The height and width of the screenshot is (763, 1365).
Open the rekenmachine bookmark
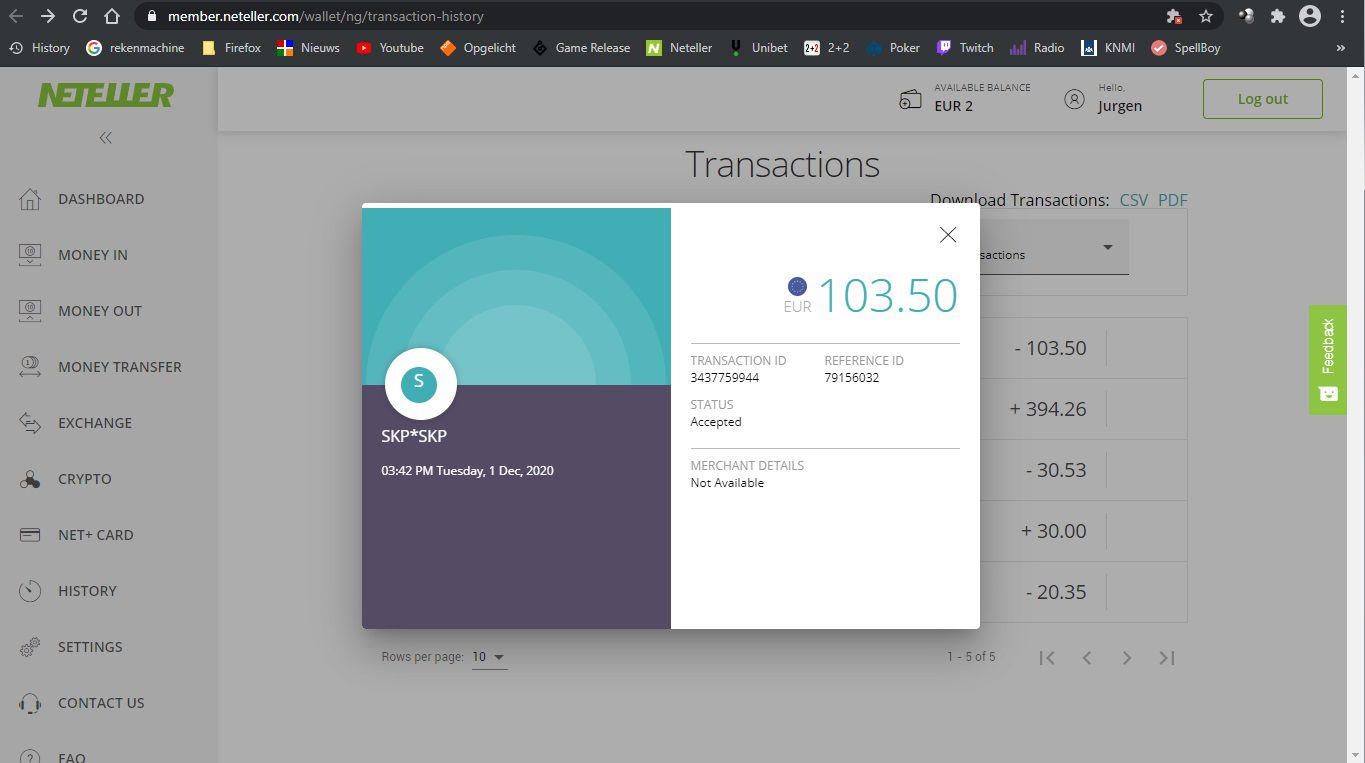[135, 48]
